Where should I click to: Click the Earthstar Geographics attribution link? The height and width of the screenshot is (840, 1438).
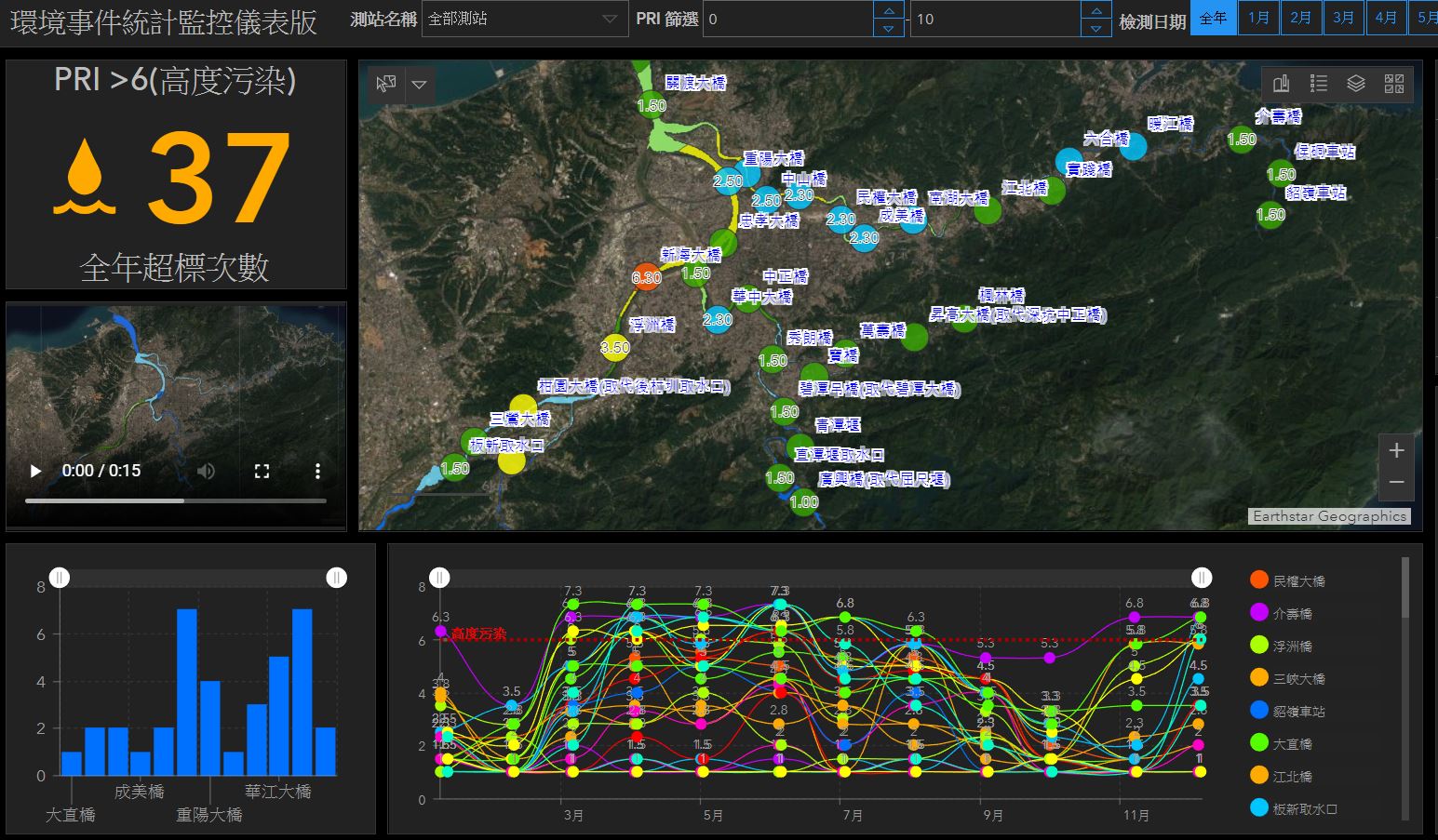1330,515
